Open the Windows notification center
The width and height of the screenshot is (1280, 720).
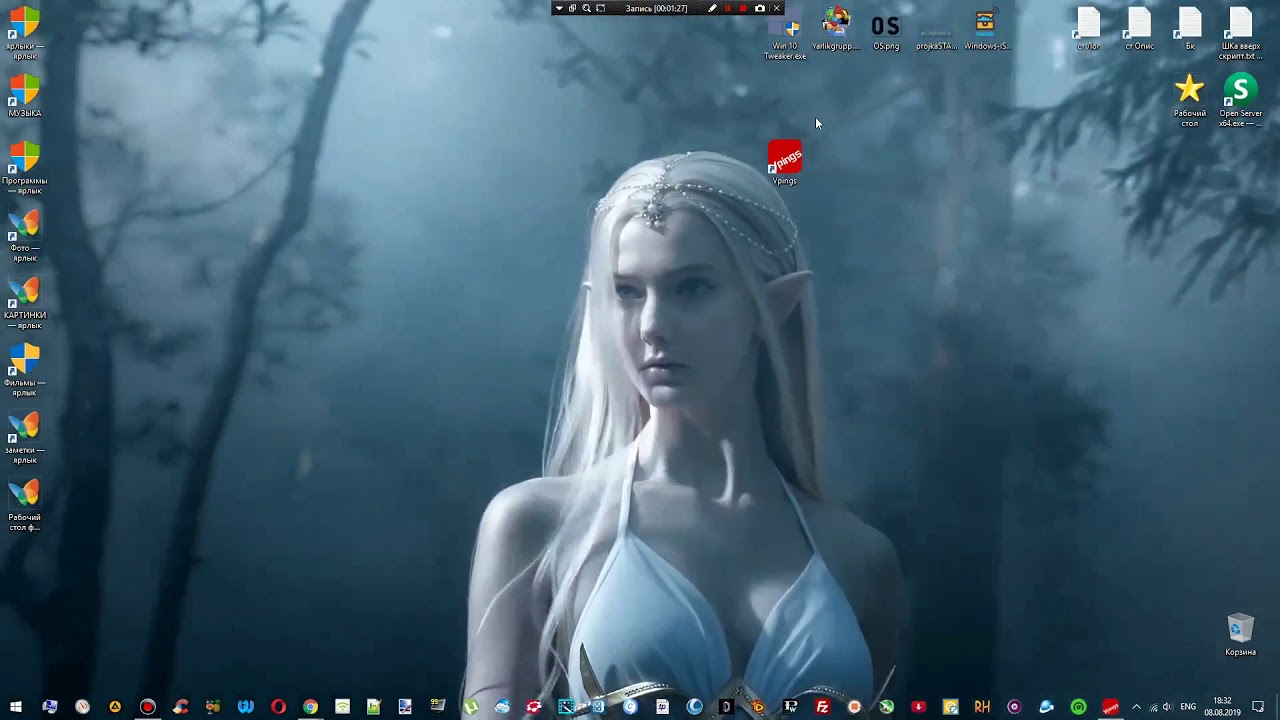coord(1258,707)
